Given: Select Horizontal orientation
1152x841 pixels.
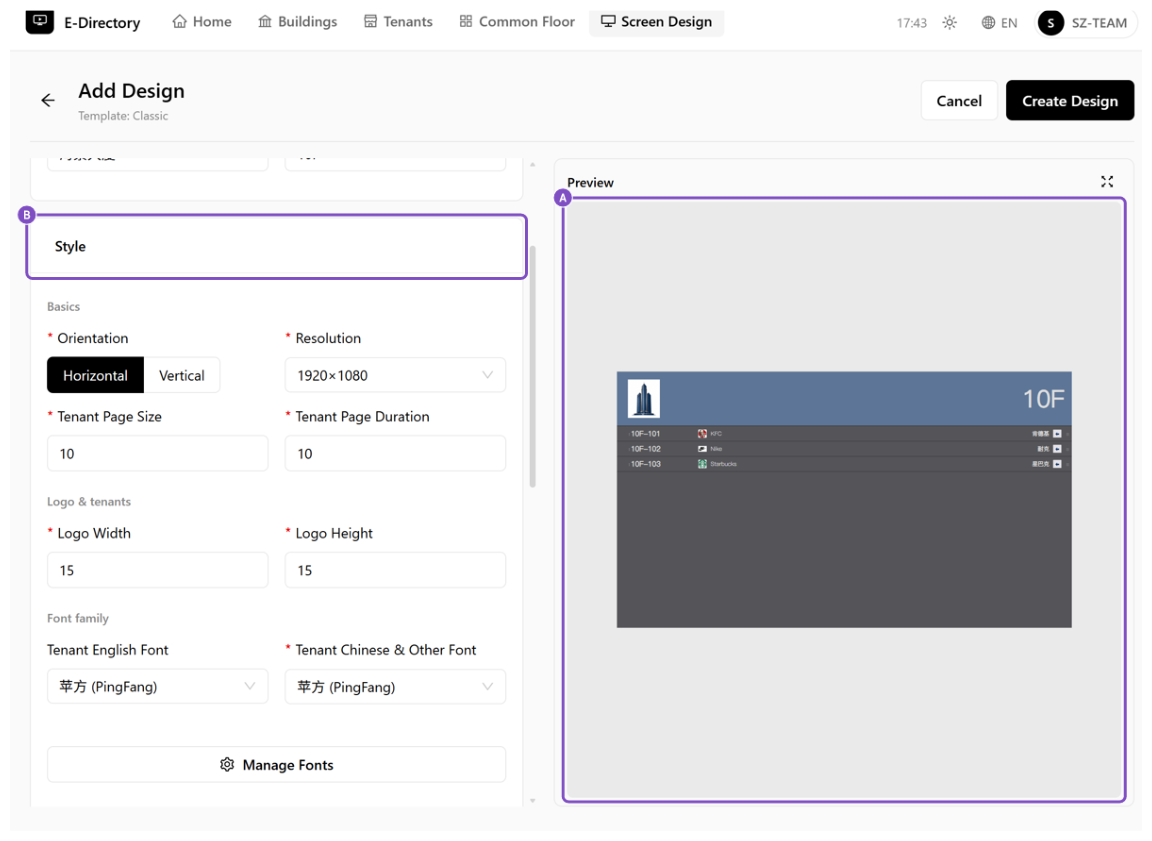Looking at the screenshot, I should click(x=96, y=375).
